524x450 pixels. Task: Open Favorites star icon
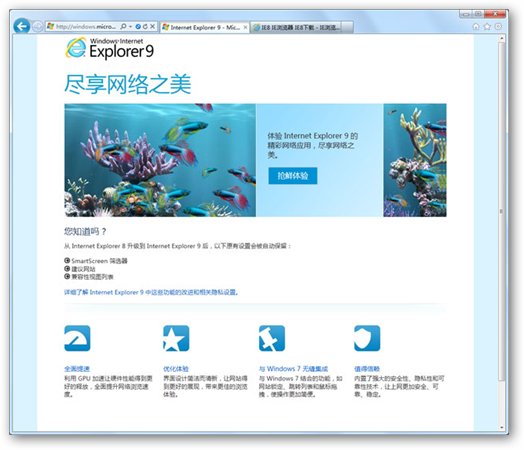coord(487,26)
